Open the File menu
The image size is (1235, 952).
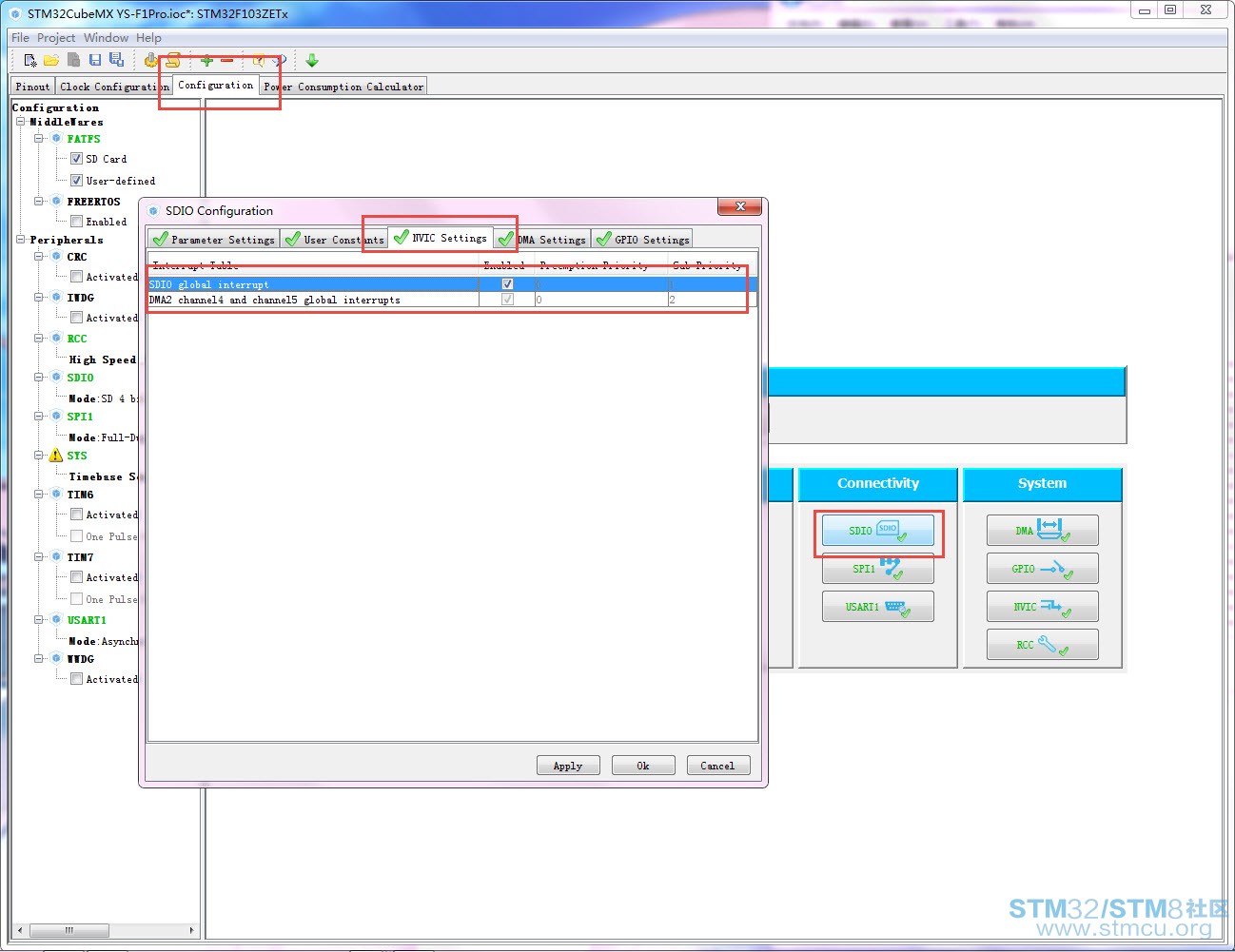pyautogui.click(x=20, y=38)
